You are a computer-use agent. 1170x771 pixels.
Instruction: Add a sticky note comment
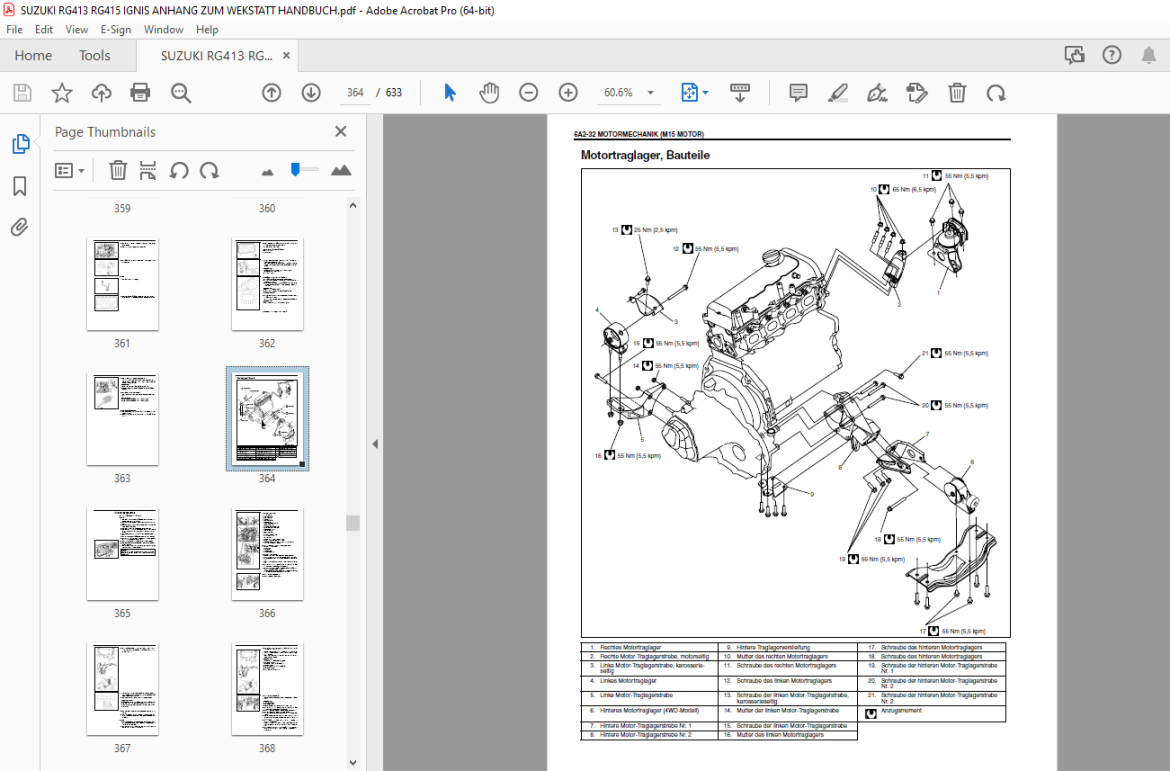click(798, 93)
